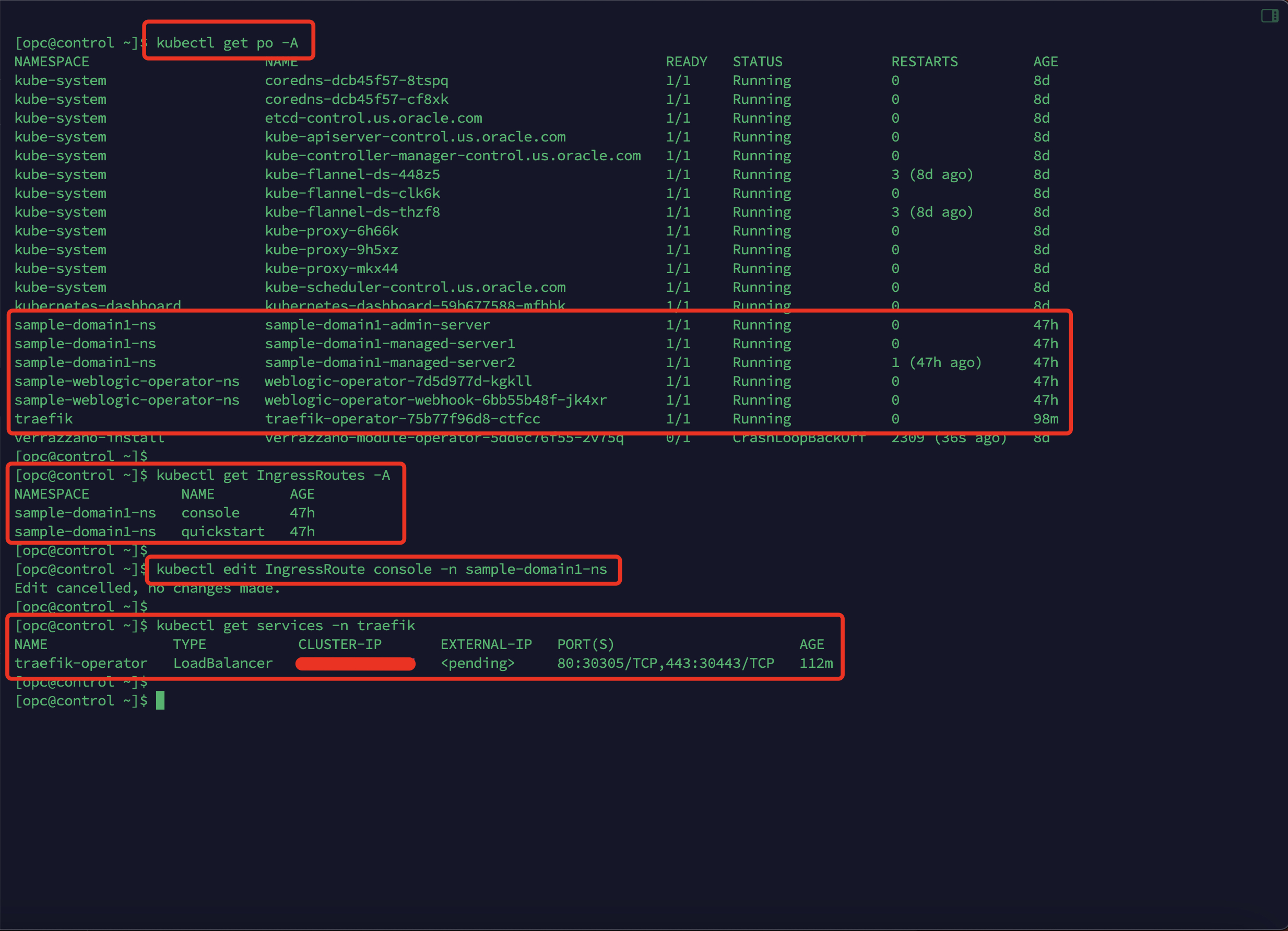Screen dimensions: 1288x931
Task: Click the 'etcd-control.us.oracle.com' pod name
Action: pyautogui.click(x=373, y=118)
